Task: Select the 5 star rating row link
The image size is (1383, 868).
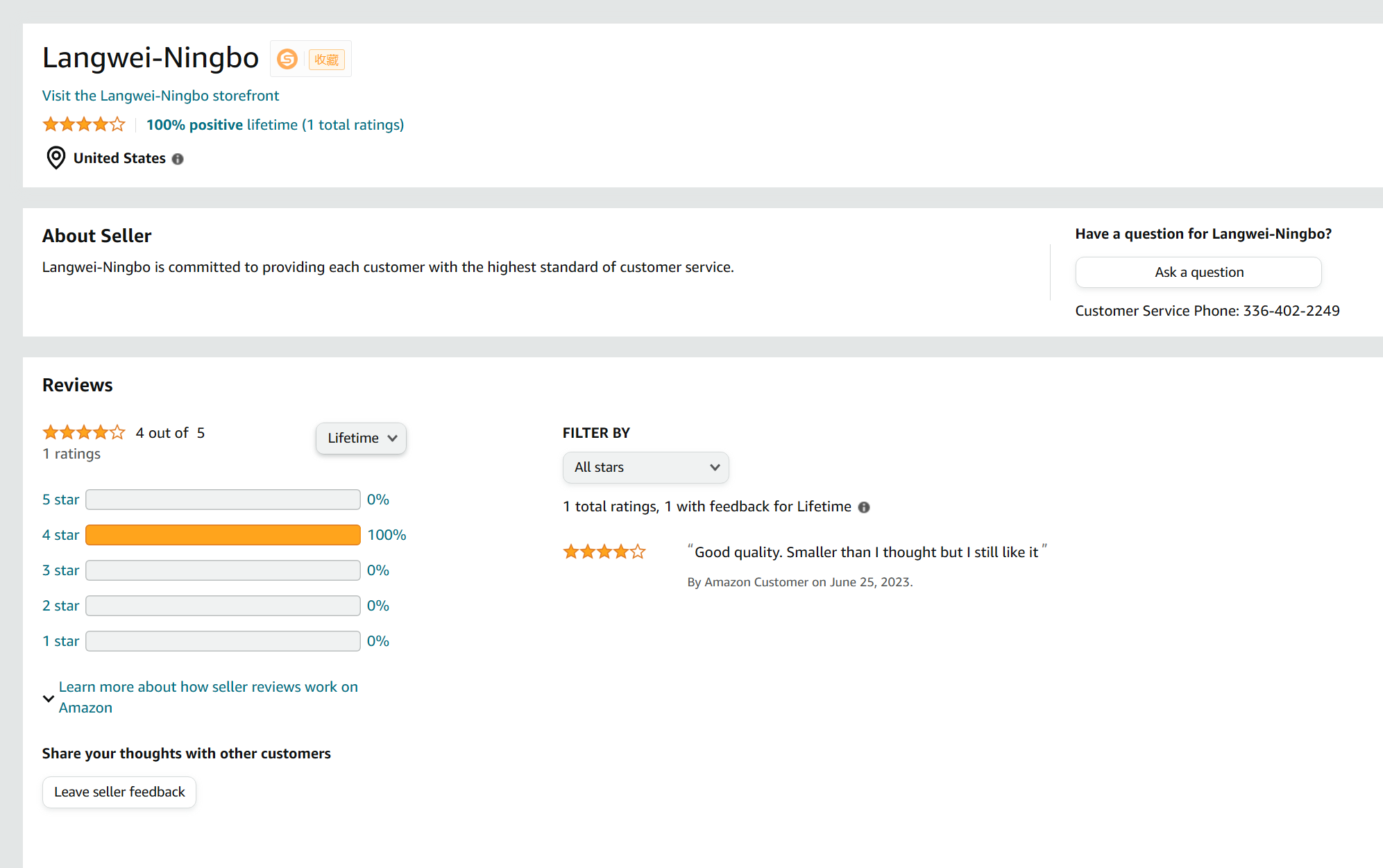Action: pyautogui.click(x=60, y=500)
